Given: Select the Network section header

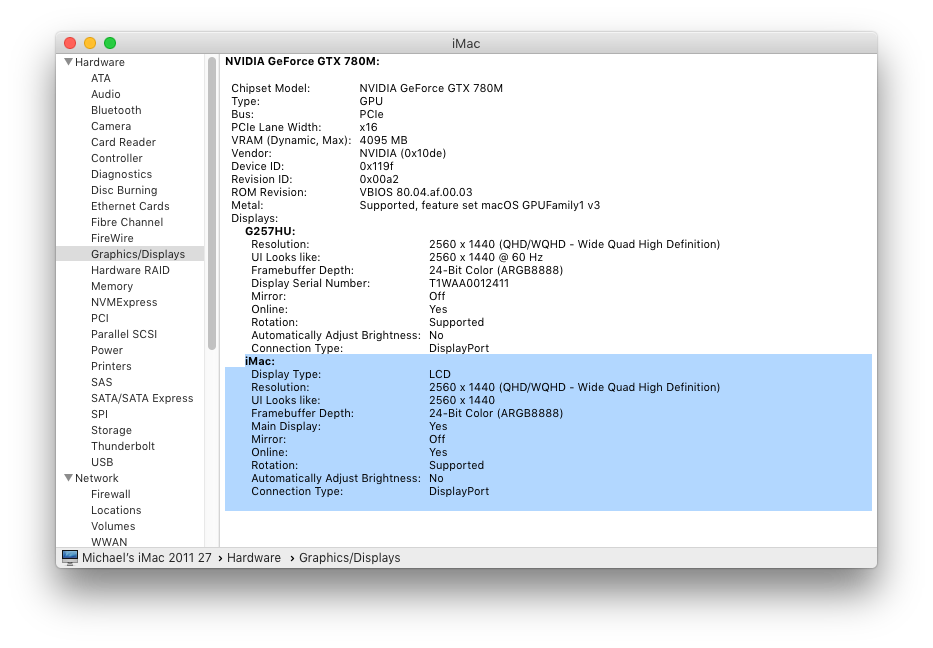Looking at the screenshot, I should click(96, 478).
